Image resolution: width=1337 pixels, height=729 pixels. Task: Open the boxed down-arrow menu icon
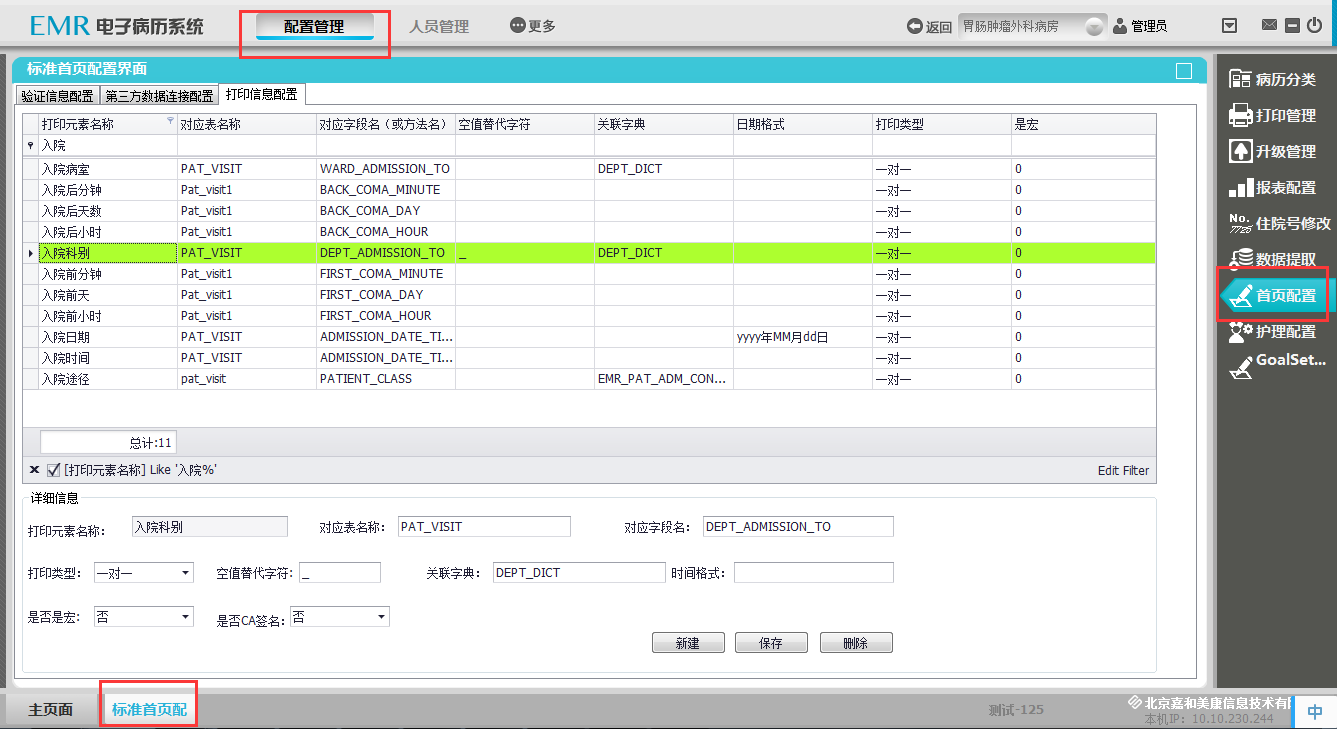pyautogui.click(x=1231, y=26)
